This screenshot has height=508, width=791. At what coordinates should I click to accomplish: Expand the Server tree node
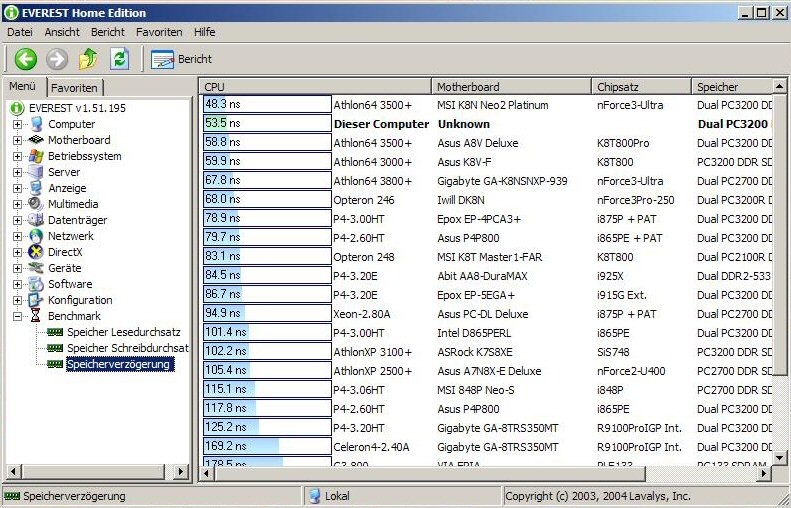18,173
